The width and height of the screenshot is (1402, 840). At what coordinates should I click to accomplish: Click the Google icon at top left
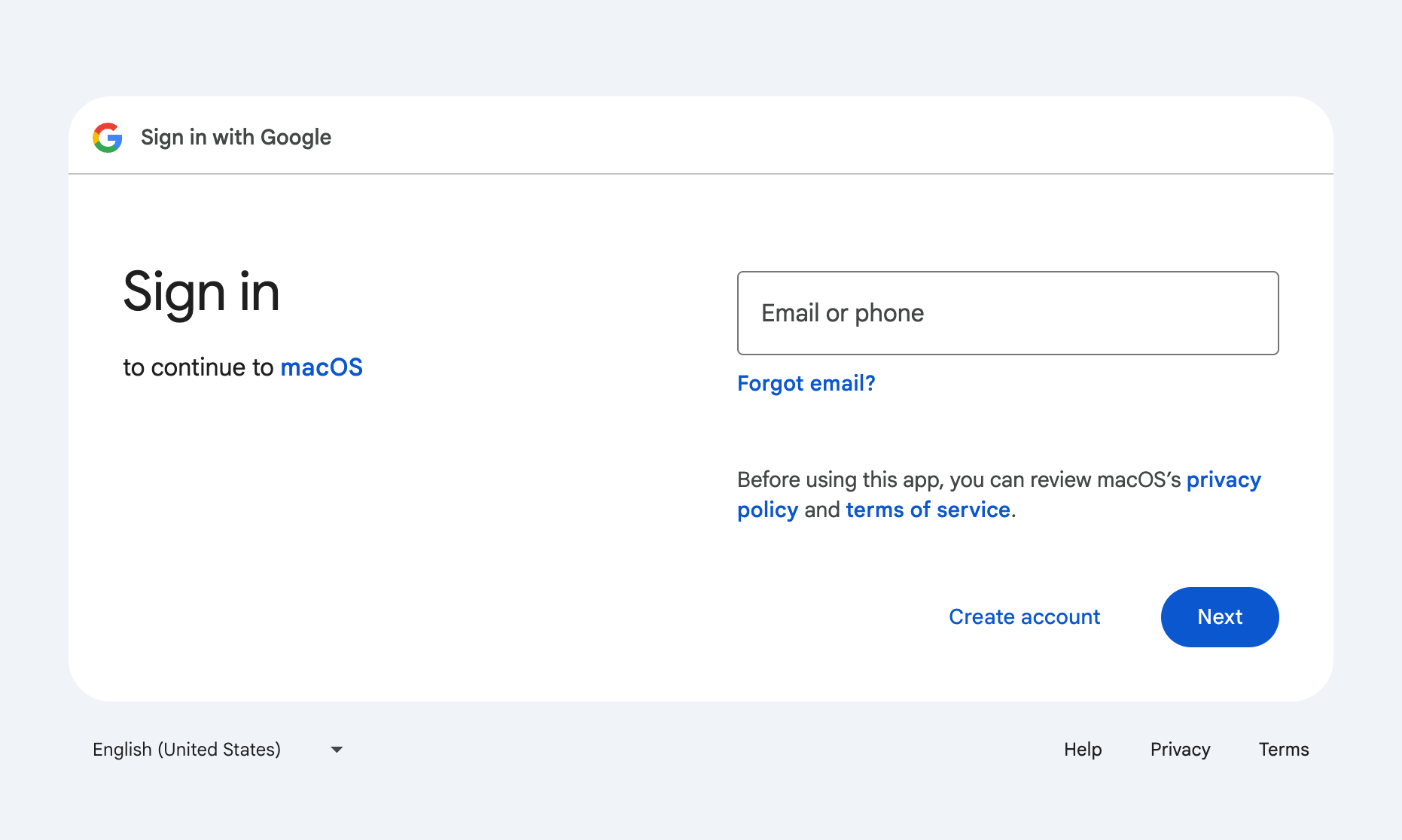click(x=108, y=137)
